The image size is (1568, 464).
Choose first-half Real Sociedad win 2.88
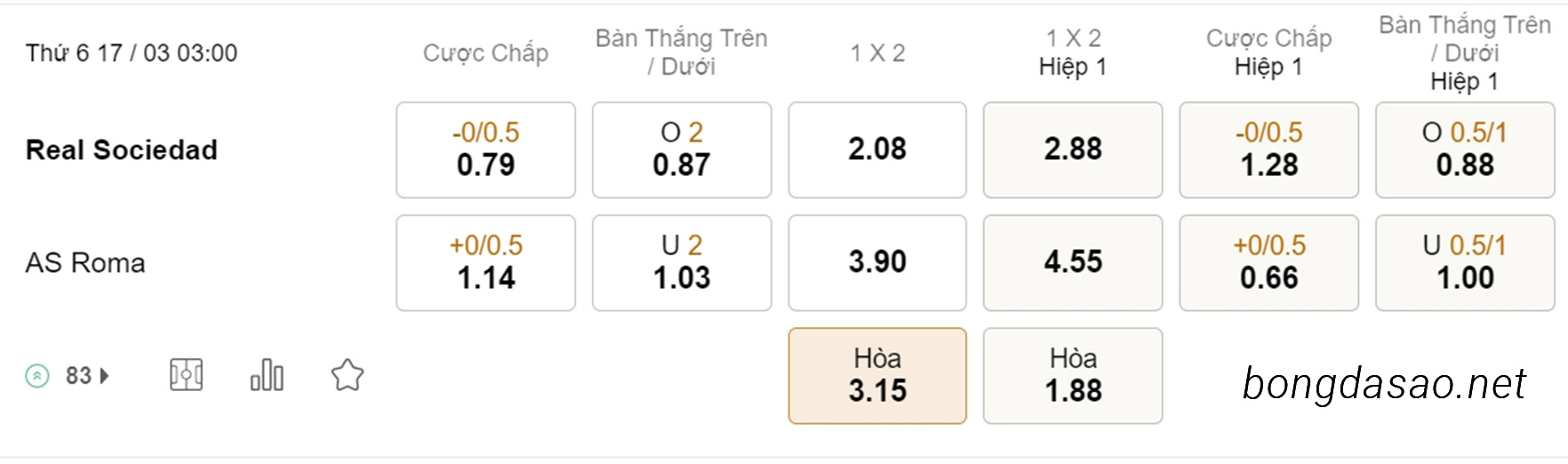pyautogui.click(x=1073, y=149)
